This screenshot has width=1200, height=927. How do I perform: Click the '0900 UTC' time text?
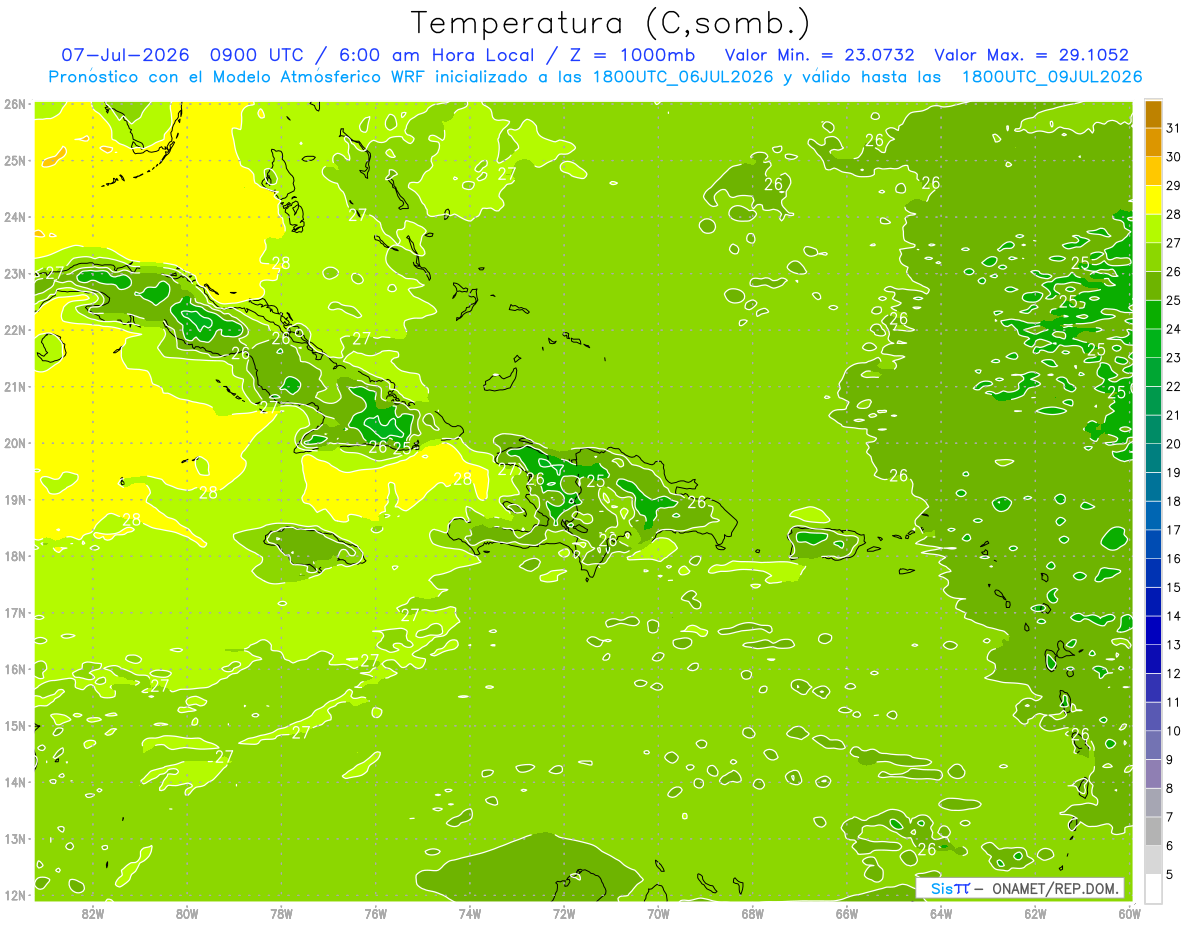tap(258, 55)
